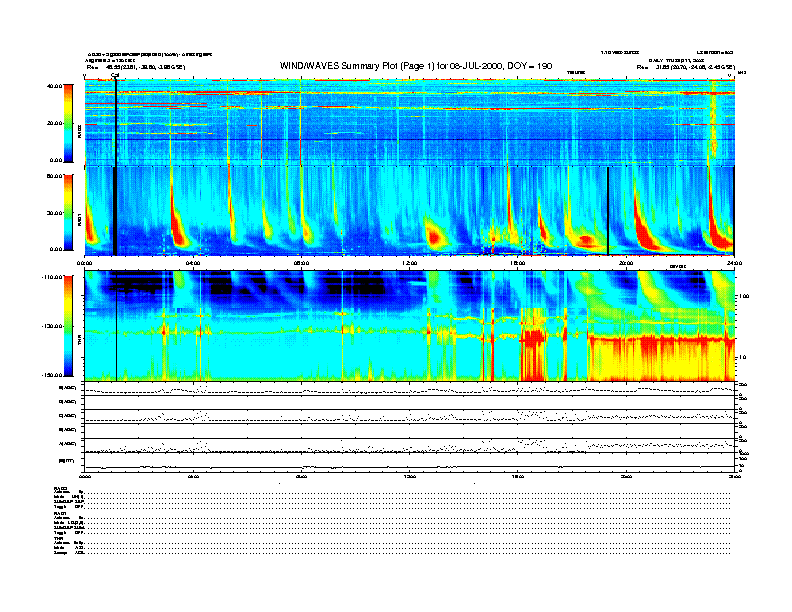Click the WIND/WAVES Summary Plot title

416,66
